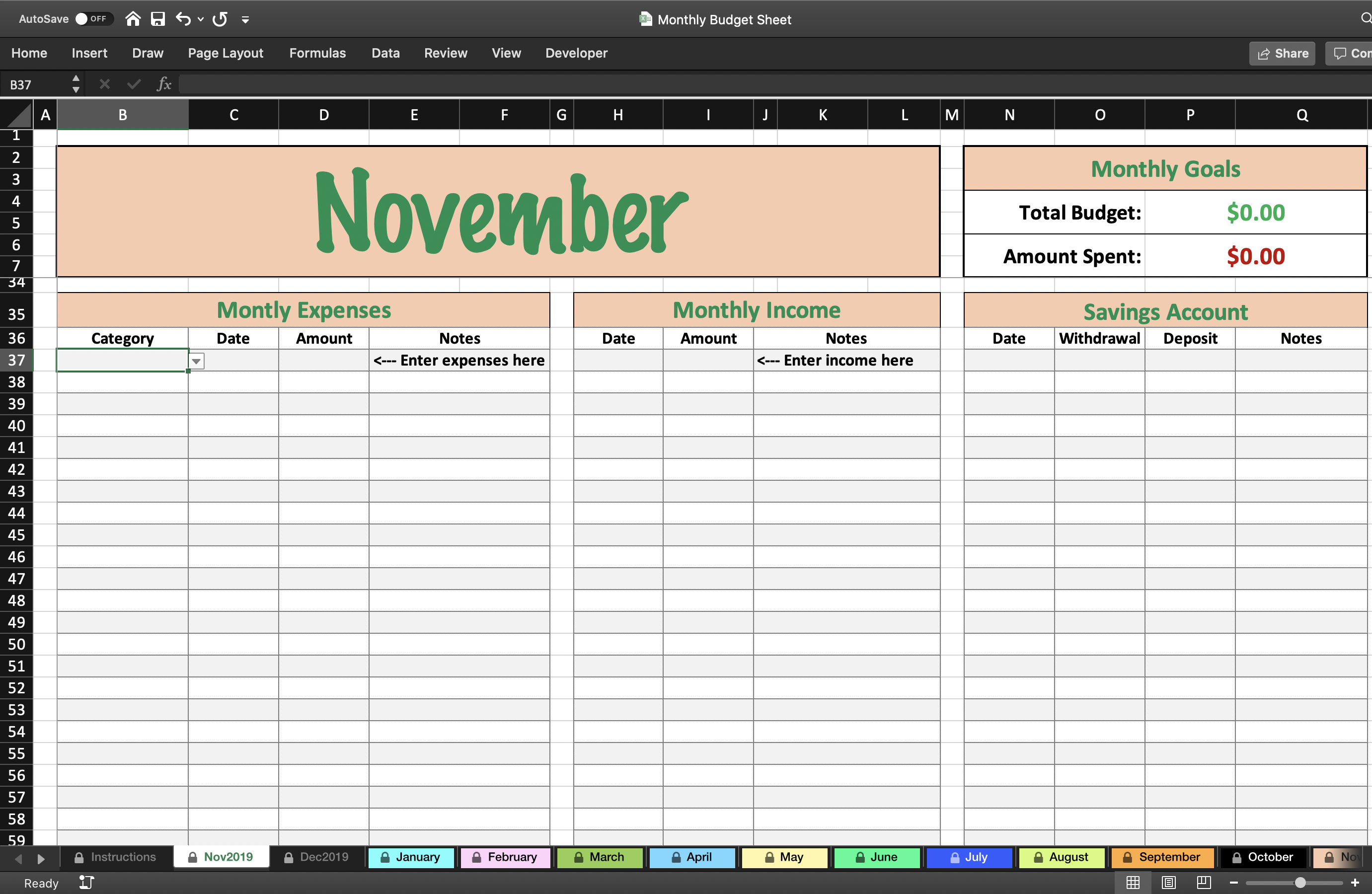Open the Quick Access Toolbar customize dropdown
The image size is (1372, 894).
[x=245, y=19]
